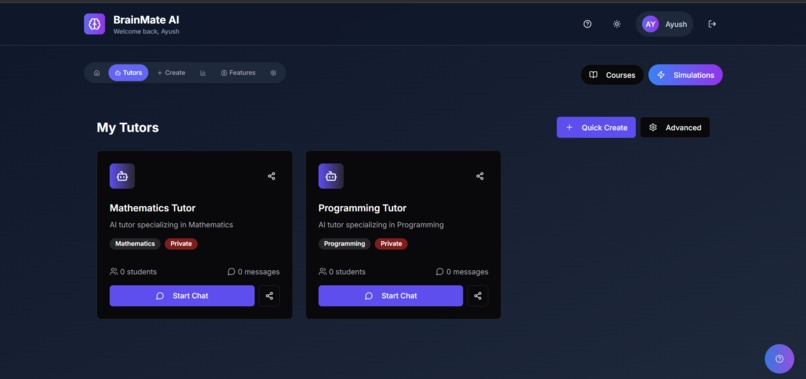806x379 pixels.
Task: Click the Quick Create button
Action: coord(596,128)
